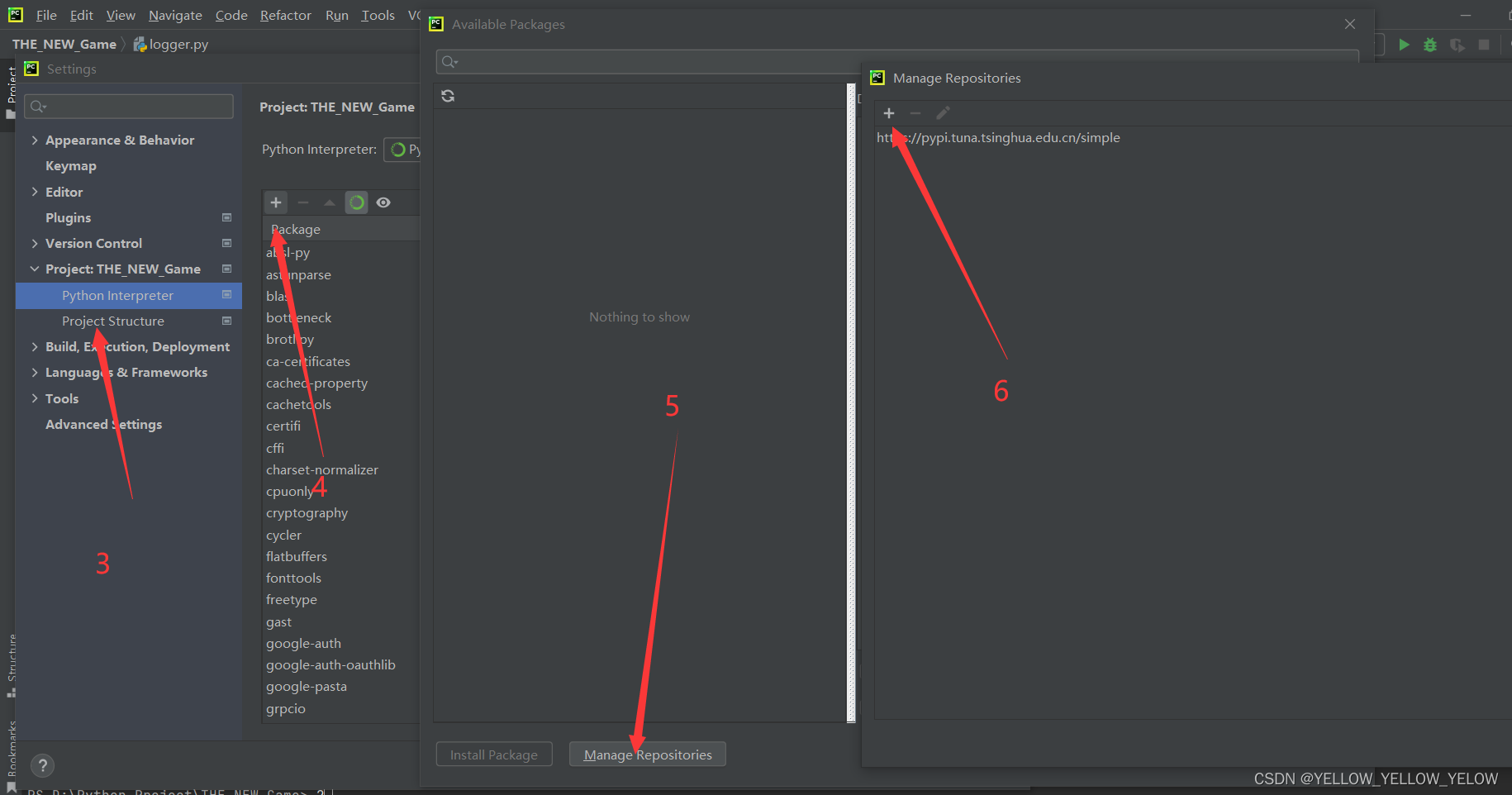The image size is (1512, 795).
Task: Click the Install Package button
Action: click(x=494, y=755)
